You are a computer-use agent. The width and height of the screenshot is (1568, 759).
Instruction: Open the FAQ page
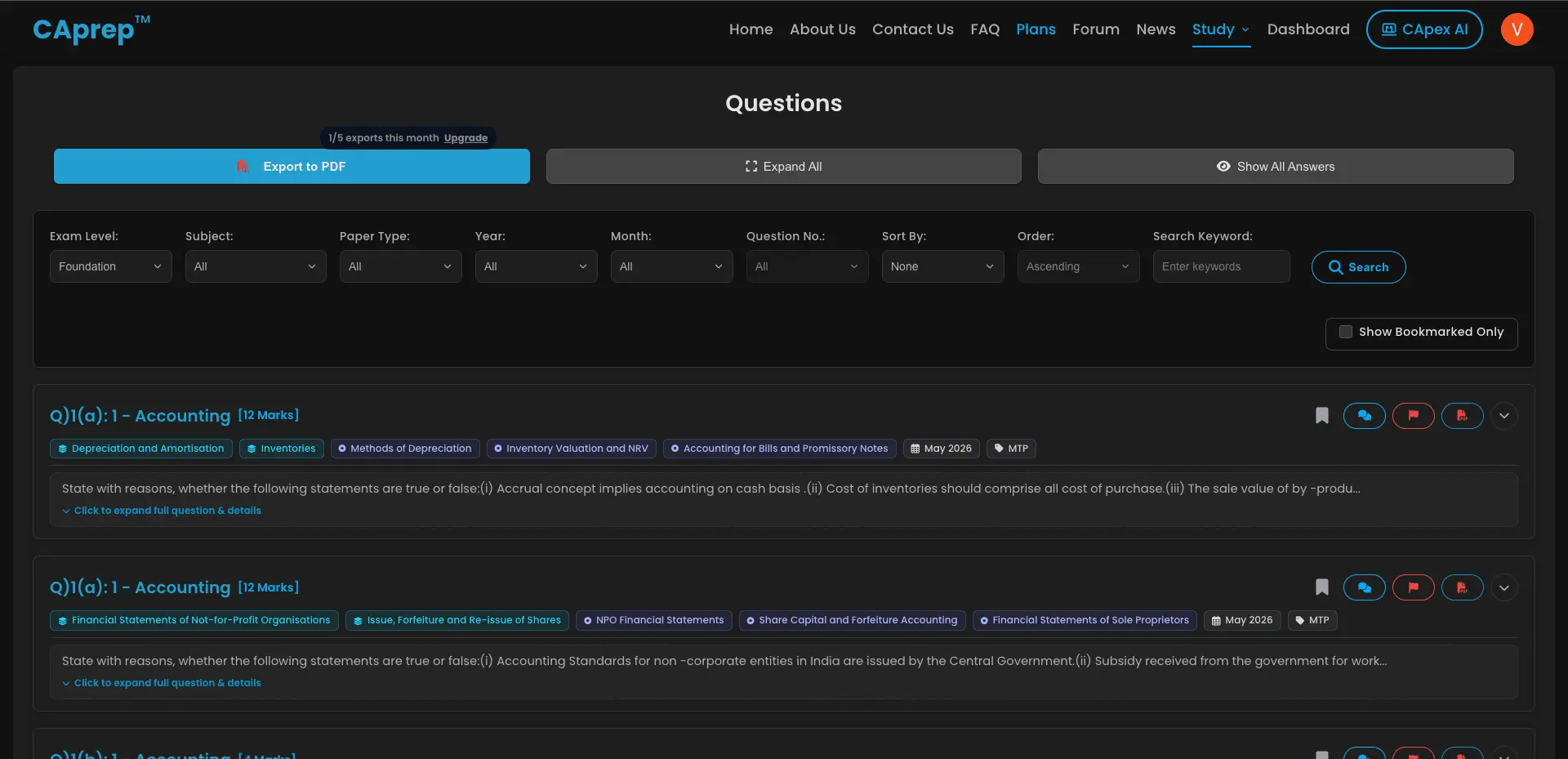[985, 29]
